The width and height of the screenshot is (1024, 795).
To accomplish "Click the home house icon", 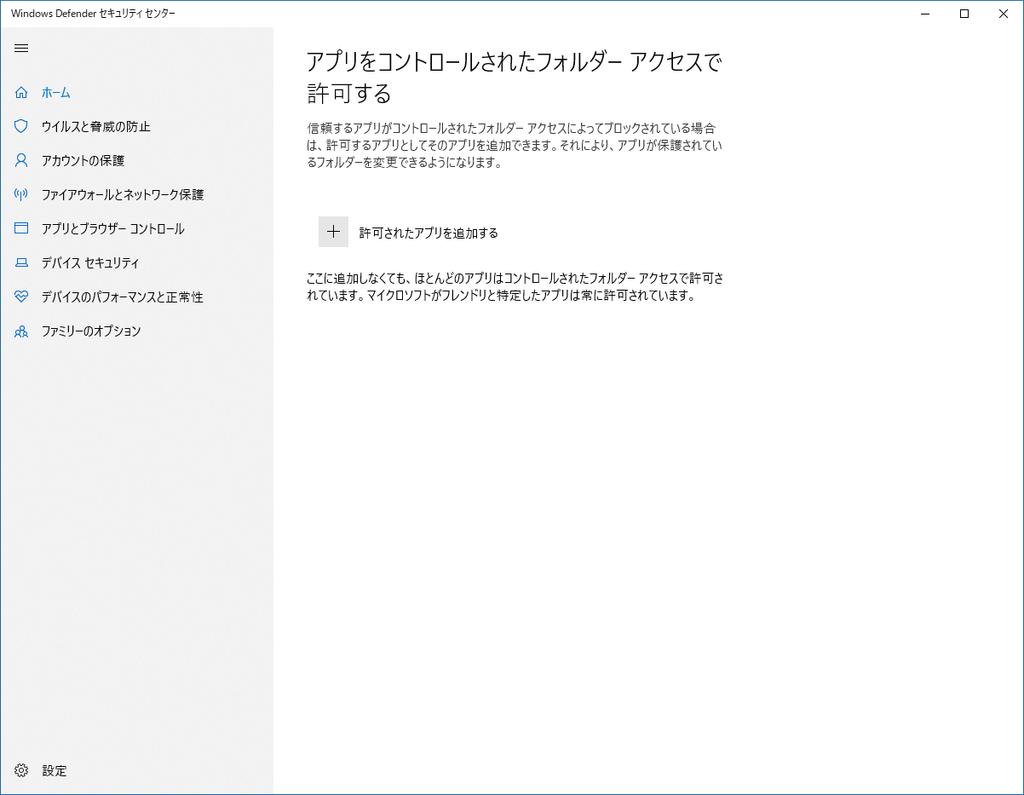I will 21,92.
